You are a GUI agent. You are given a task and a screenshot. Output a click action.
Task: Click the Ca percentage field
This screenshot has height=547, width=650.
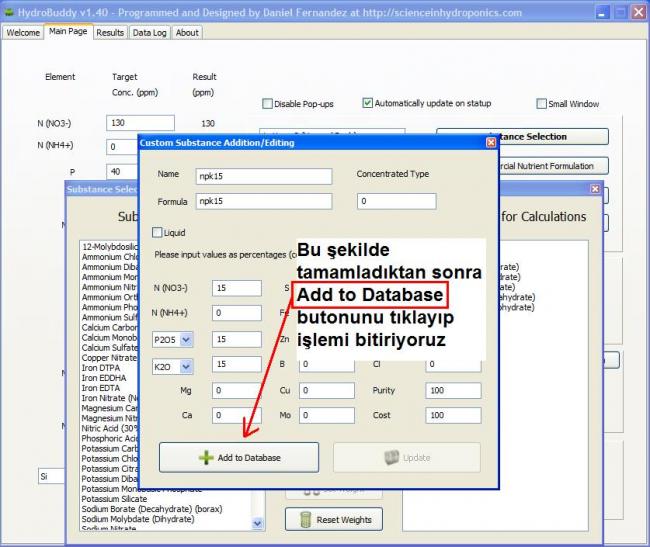pyautogui.click(x=237, y=415)
